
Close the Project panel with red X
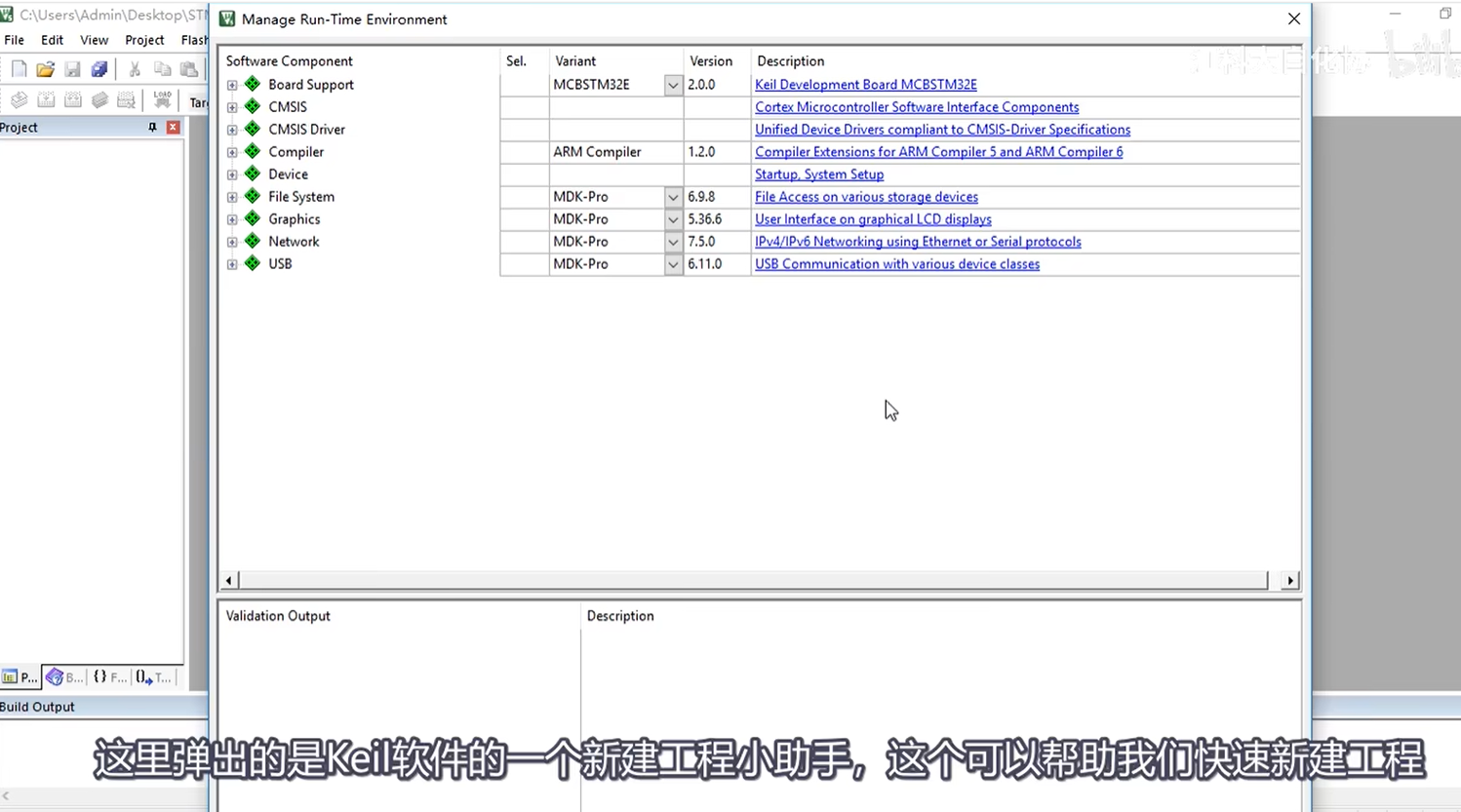point(173,128)
